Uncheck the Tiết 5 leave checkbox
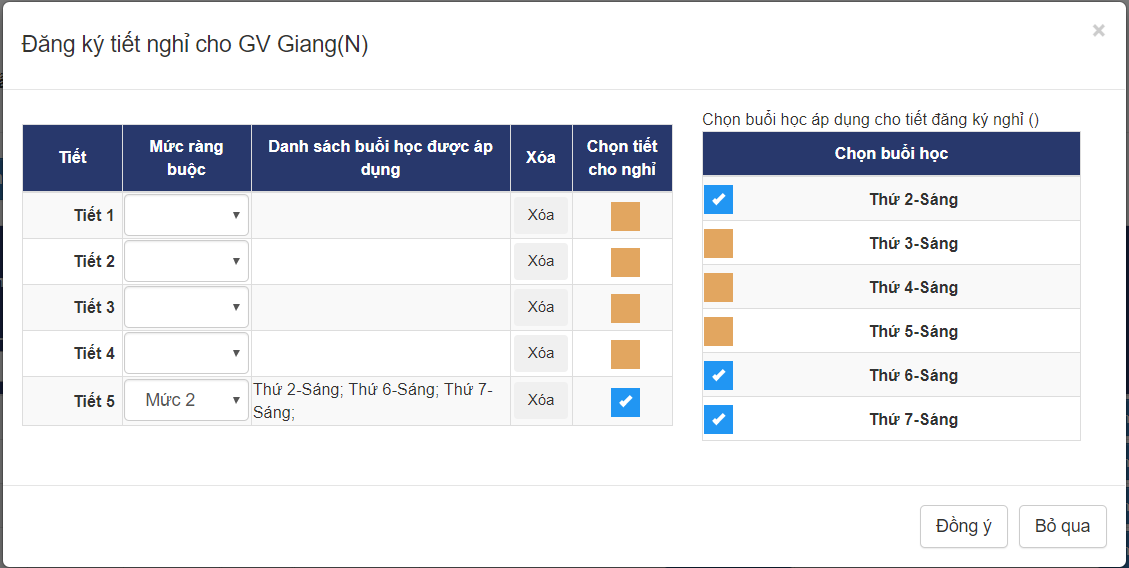The image size is (1129, 568). click(625, 402)
